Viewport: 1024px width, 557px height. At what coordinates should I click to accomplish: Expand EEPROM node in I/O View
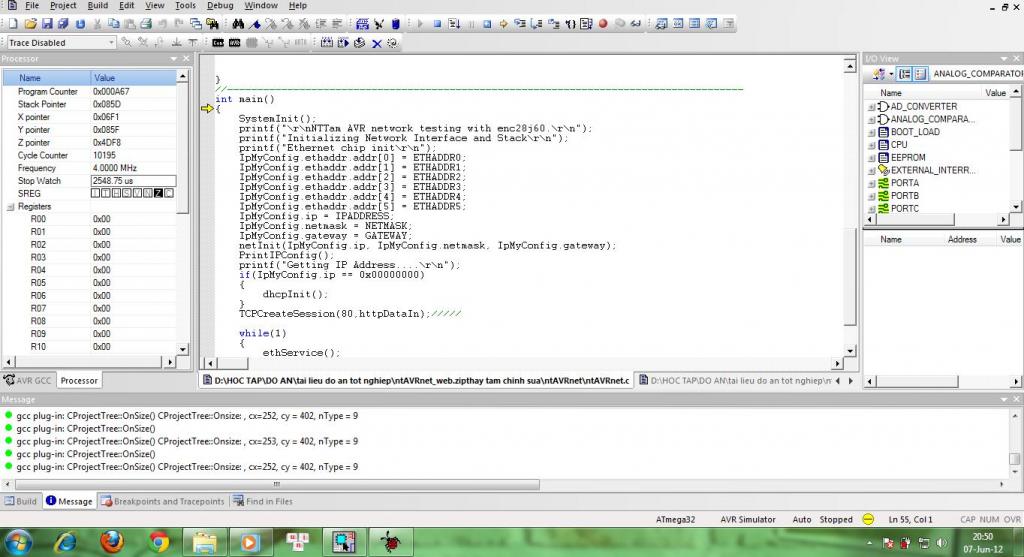871,157
